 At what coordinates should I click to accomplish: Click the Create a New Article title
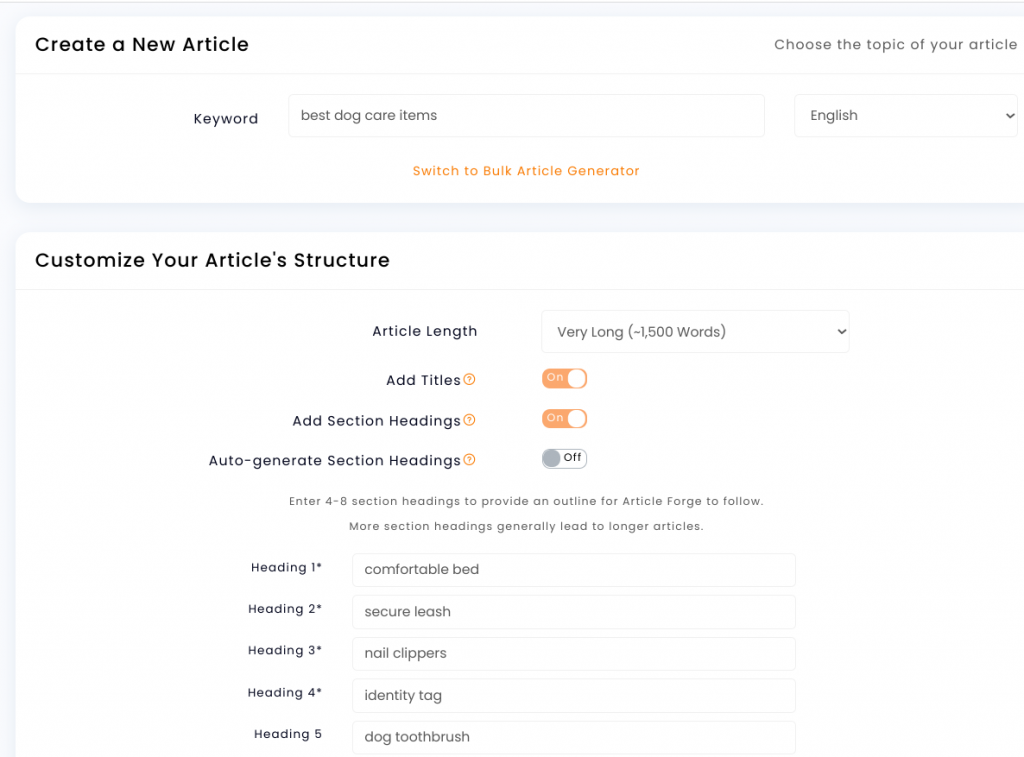pyautogui.click(x=142, y=44)
